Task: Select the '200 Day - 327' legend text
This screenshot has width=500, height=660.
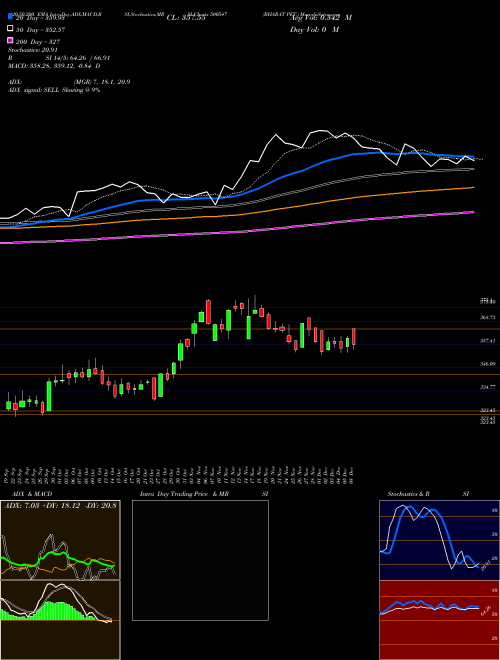Action: point(37,42)
